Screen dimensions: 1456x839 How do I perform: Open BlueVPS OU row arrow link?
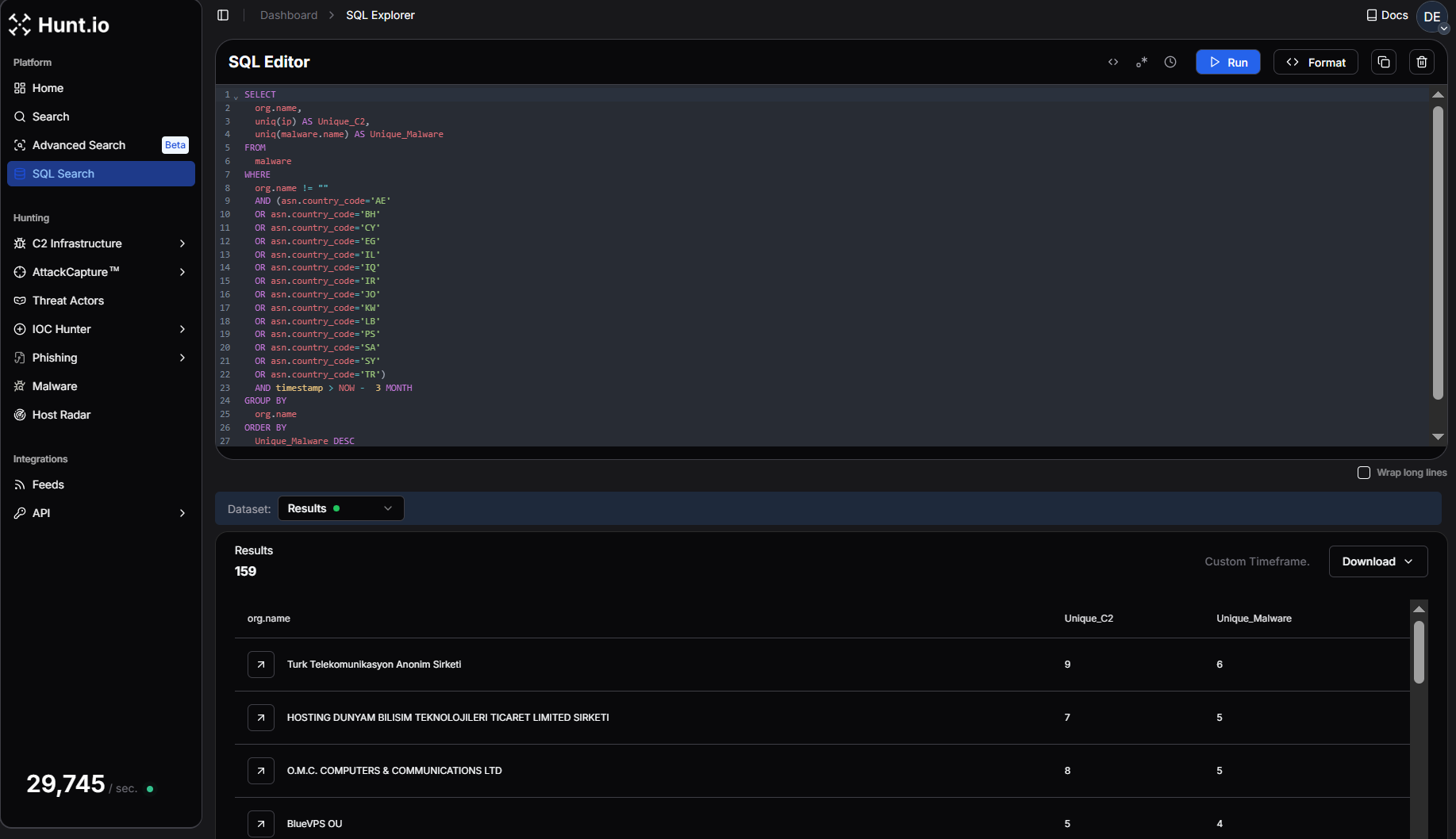261,824
